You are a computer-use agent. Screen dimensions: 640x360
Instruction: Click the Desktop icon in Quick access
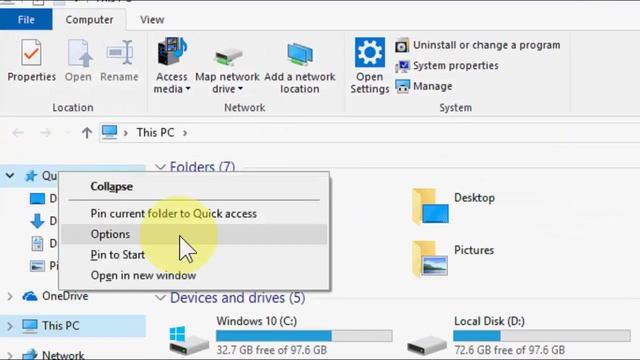point(37,199)
